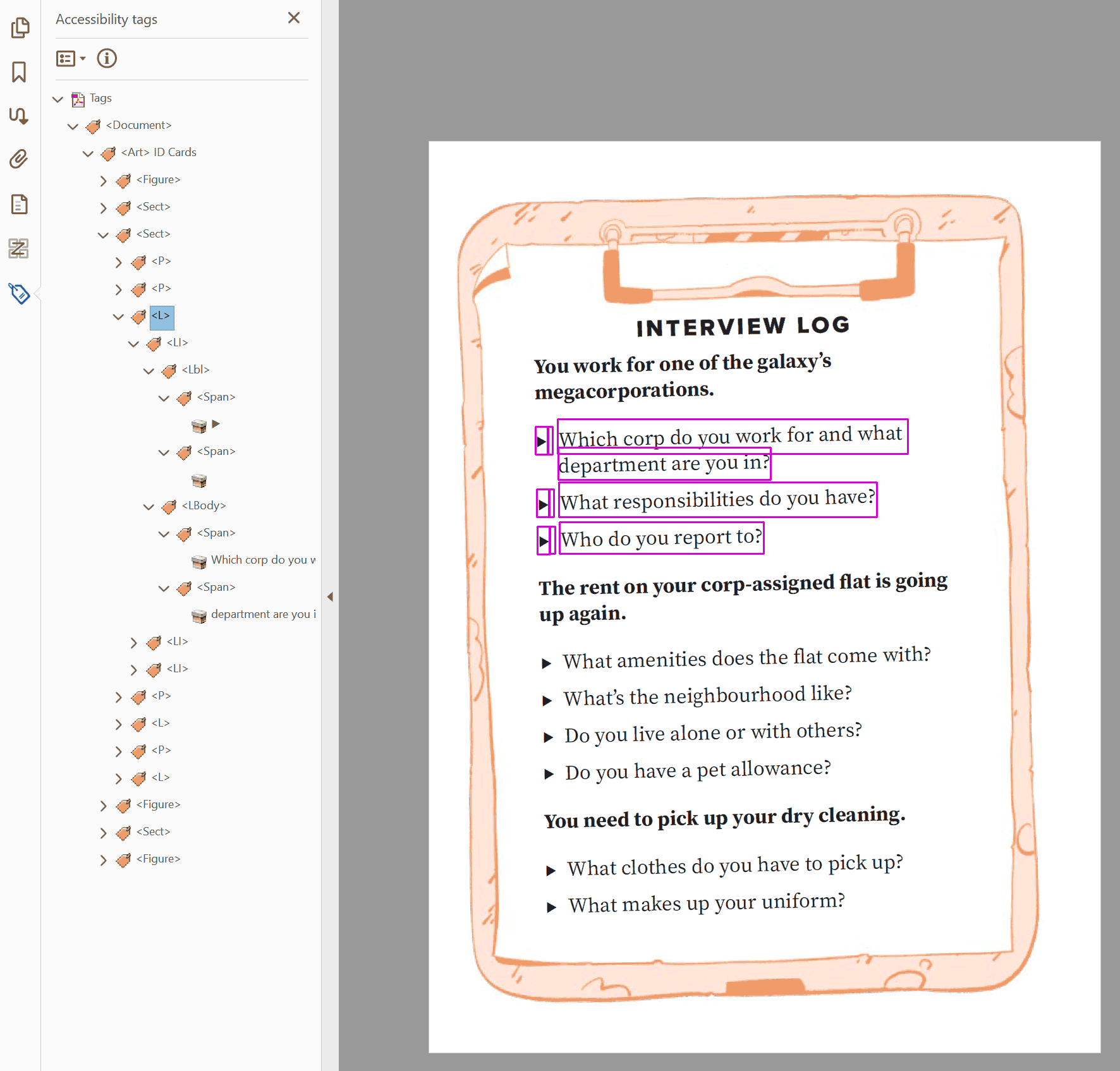The width and height of the screenshot is (1120, 1071).
Task: Select the Span containing Which corp text
Action: pyautogui.click(x=218, y=533)
